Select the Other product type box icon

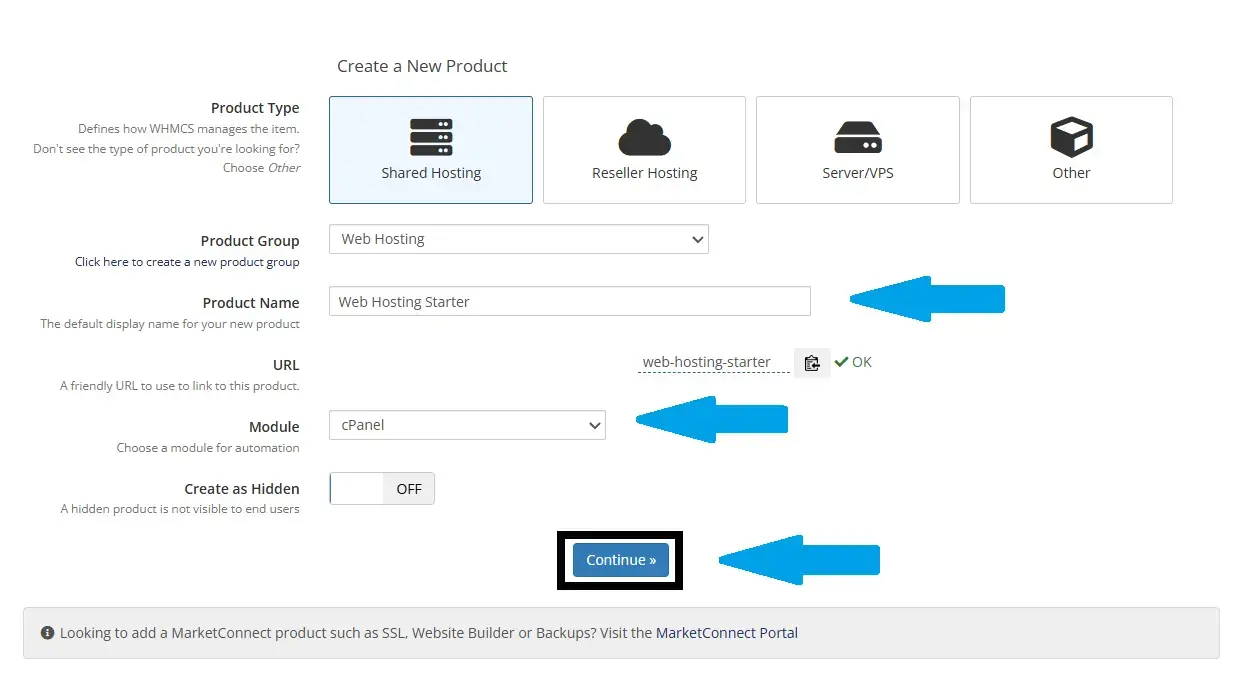1071,137
